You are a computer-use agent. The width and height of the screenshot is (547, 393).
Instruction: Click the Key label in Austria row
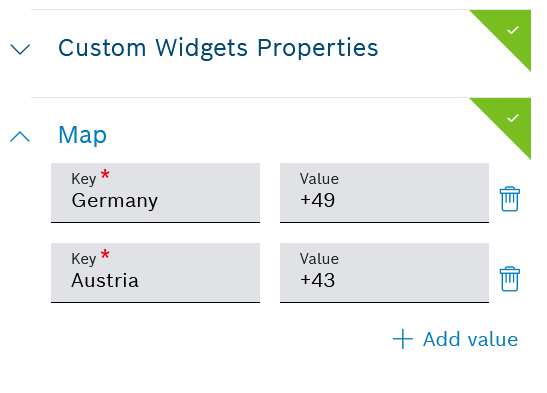84,259
